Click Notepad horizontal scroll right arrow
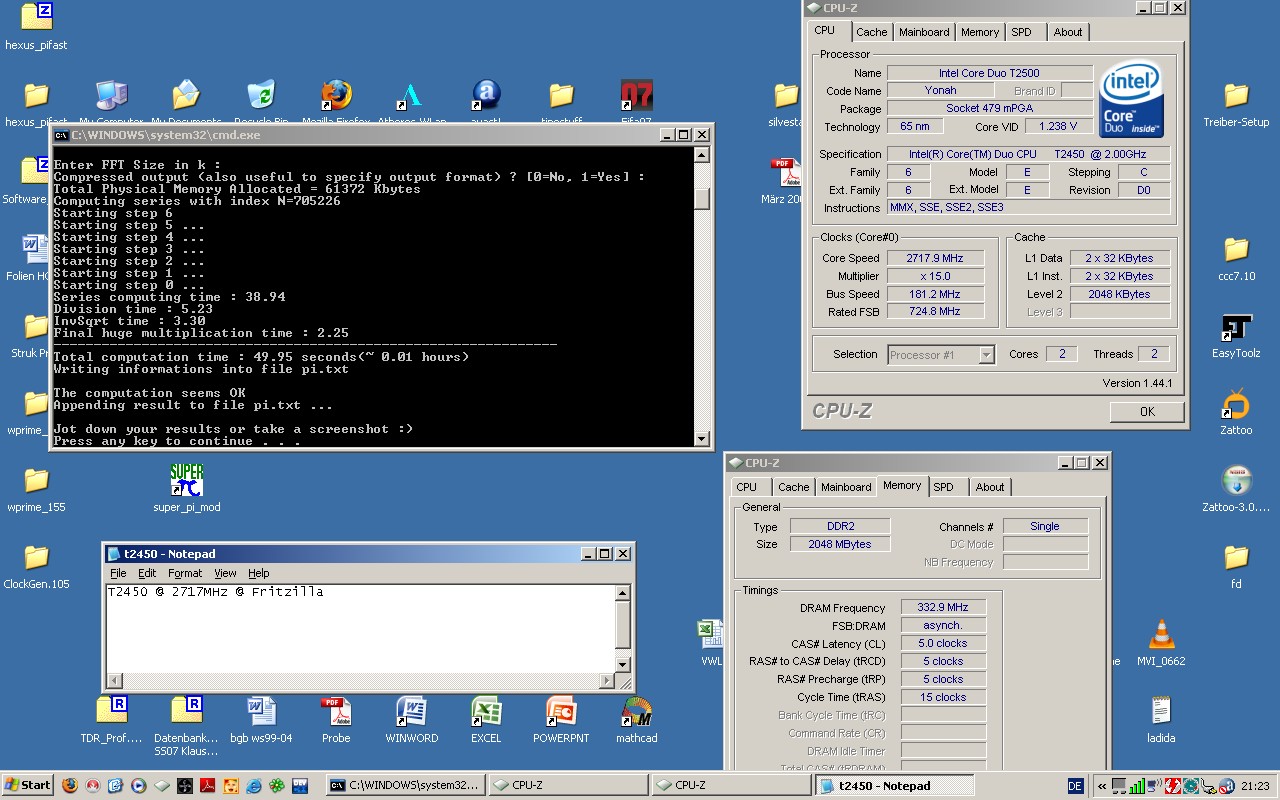The image size is (1280, 800). [x=606, y=681]
